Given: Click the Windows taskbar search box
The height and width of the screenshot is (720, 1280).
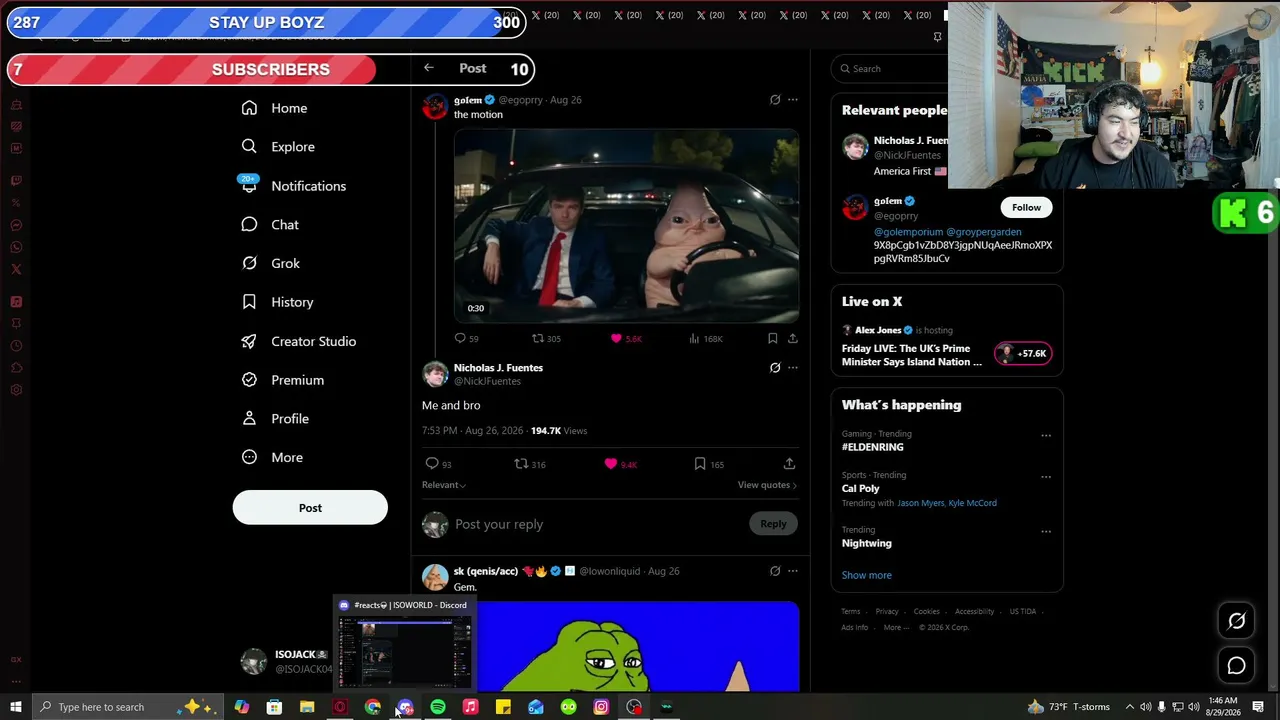Looking at the screenshot, I should pyautogui.click(x=130, y=707).
